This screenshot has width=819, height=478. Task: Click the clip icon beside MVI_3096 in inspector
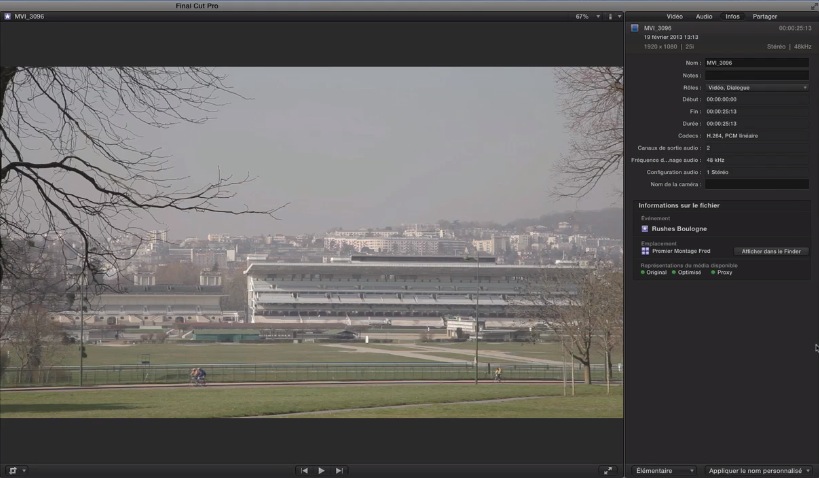coord(634,29)
